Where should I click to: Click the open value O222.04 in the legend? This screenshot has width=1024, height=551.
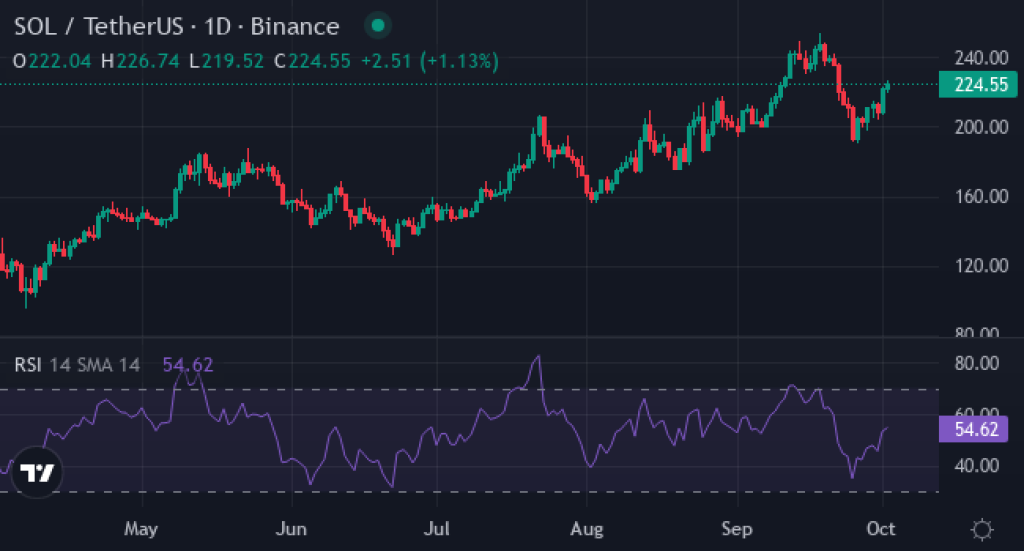(x=52, y=61)
